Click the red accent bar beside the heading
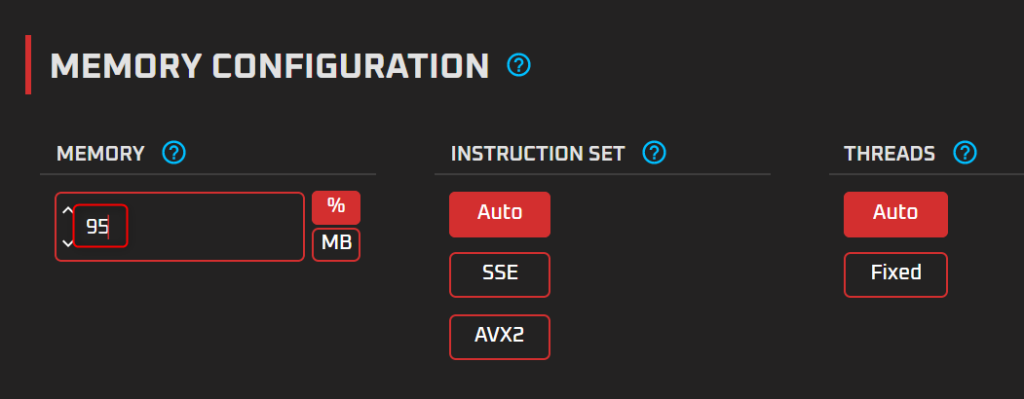The image size is (1024, 399). coord(28,65)
